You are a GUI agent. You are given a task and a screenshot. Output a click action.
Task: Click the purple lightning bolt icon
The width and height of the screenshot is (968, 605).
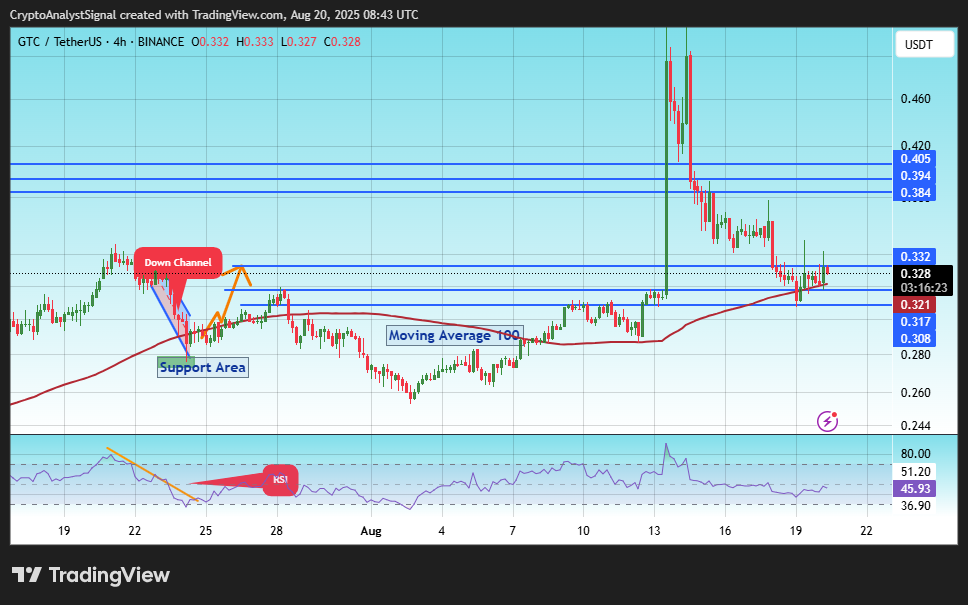827,421
